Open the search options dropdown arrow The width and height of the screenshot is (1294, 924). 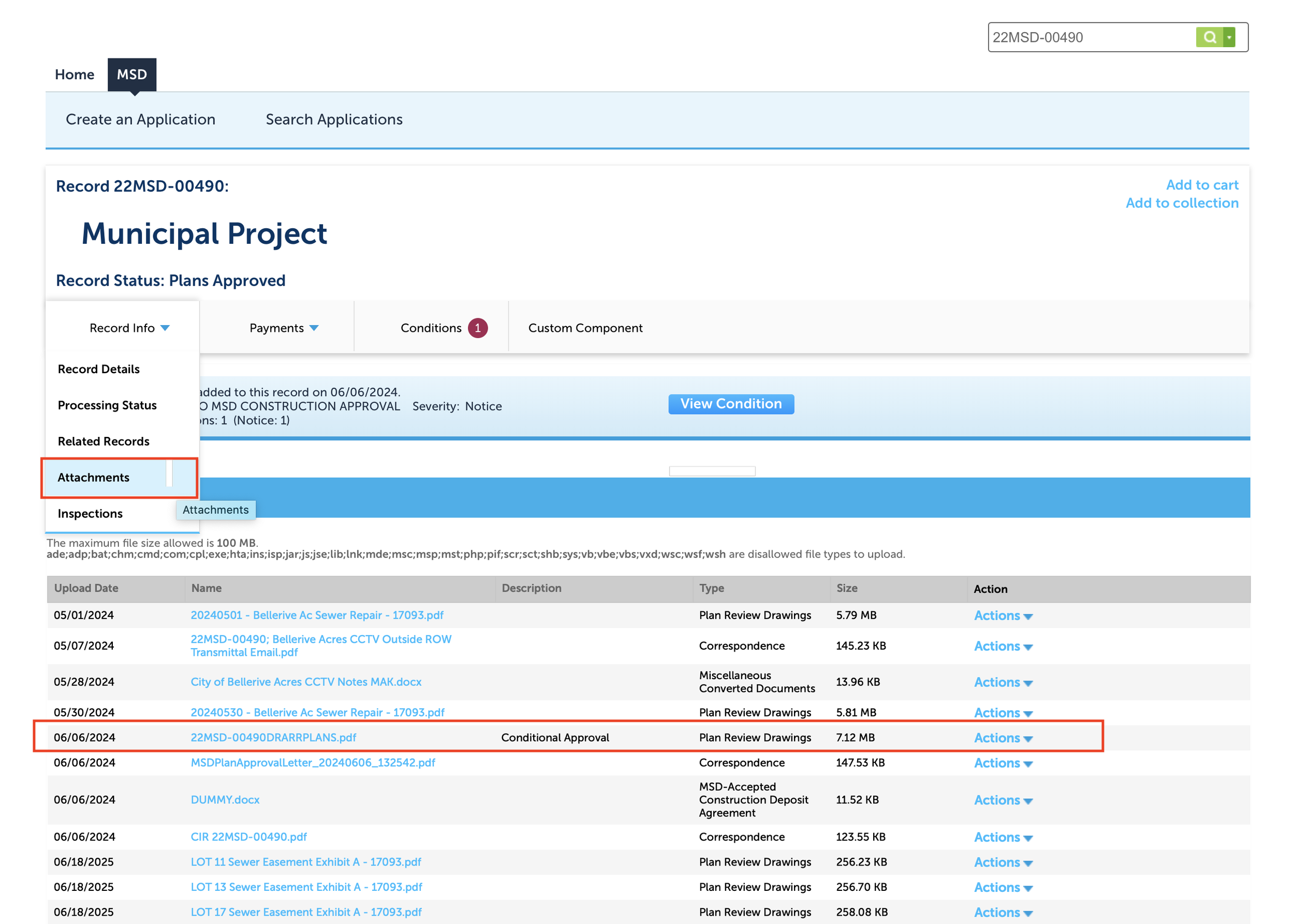pyautogui.click(x=1229, y=38)
